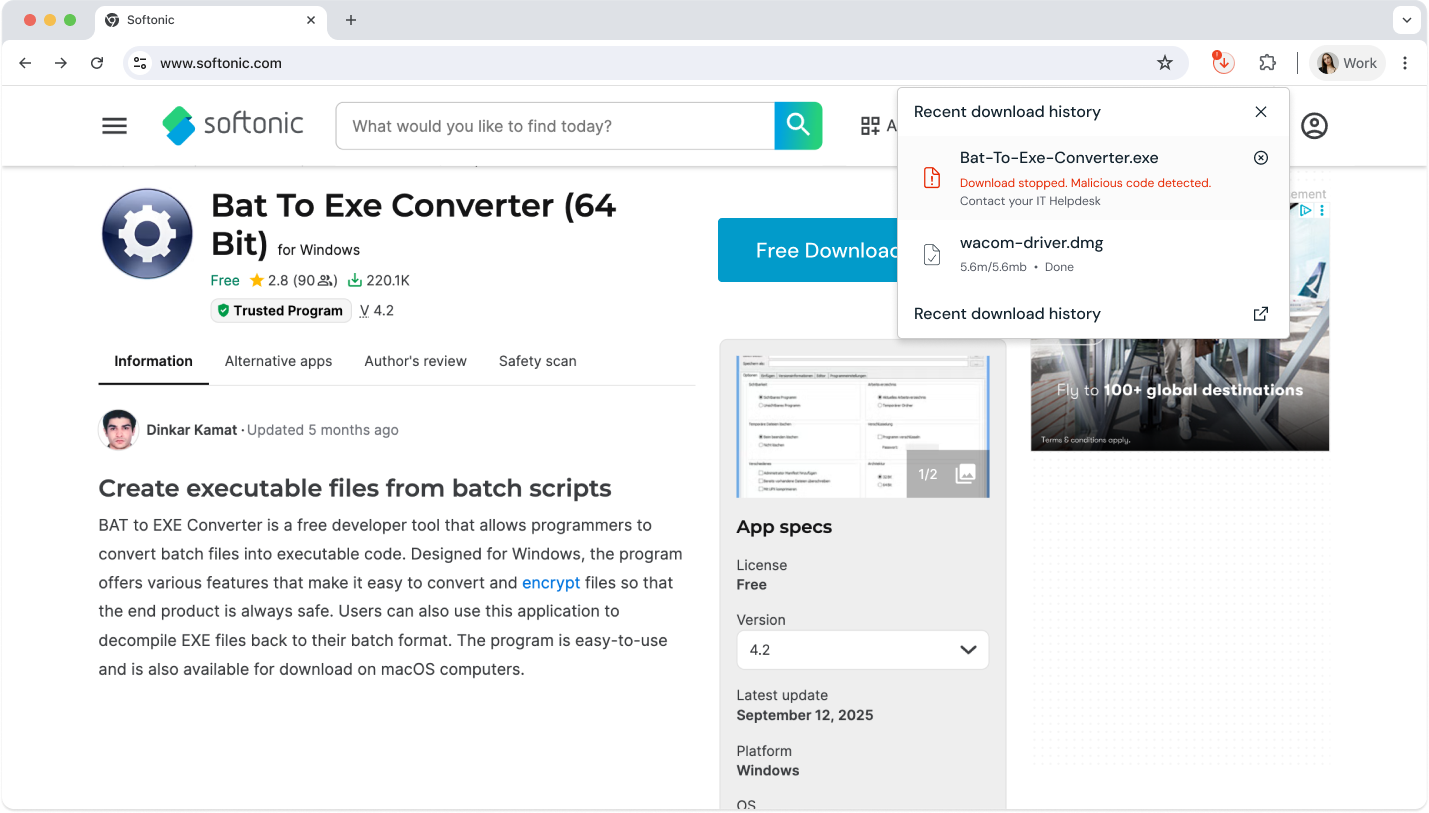Click the Fly to 100+ global destinations ad
Viewport: 1429px width, 813px height.
point(1180,391)
